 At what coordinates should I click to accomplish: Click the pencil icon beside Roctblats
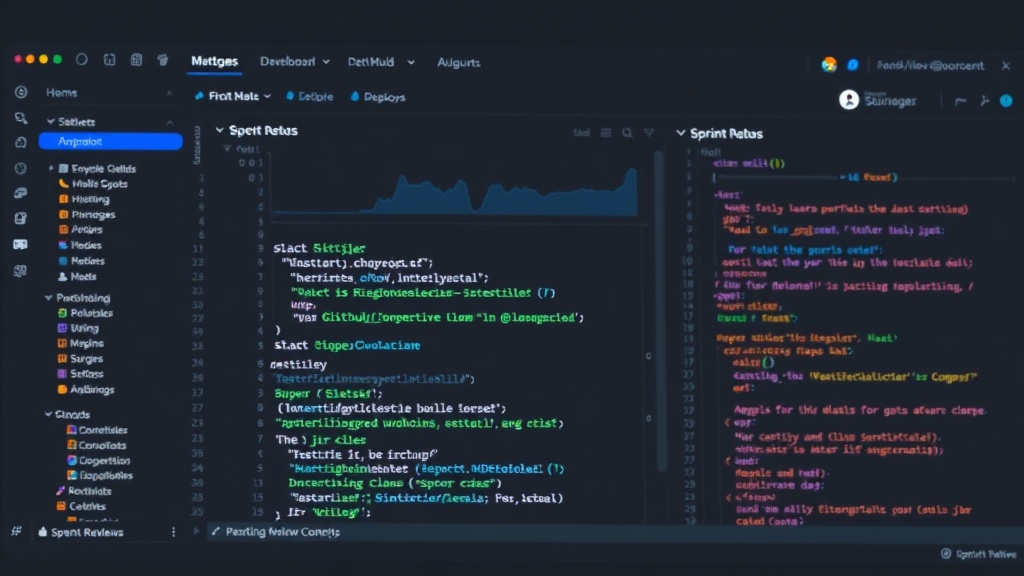(61, 490)
